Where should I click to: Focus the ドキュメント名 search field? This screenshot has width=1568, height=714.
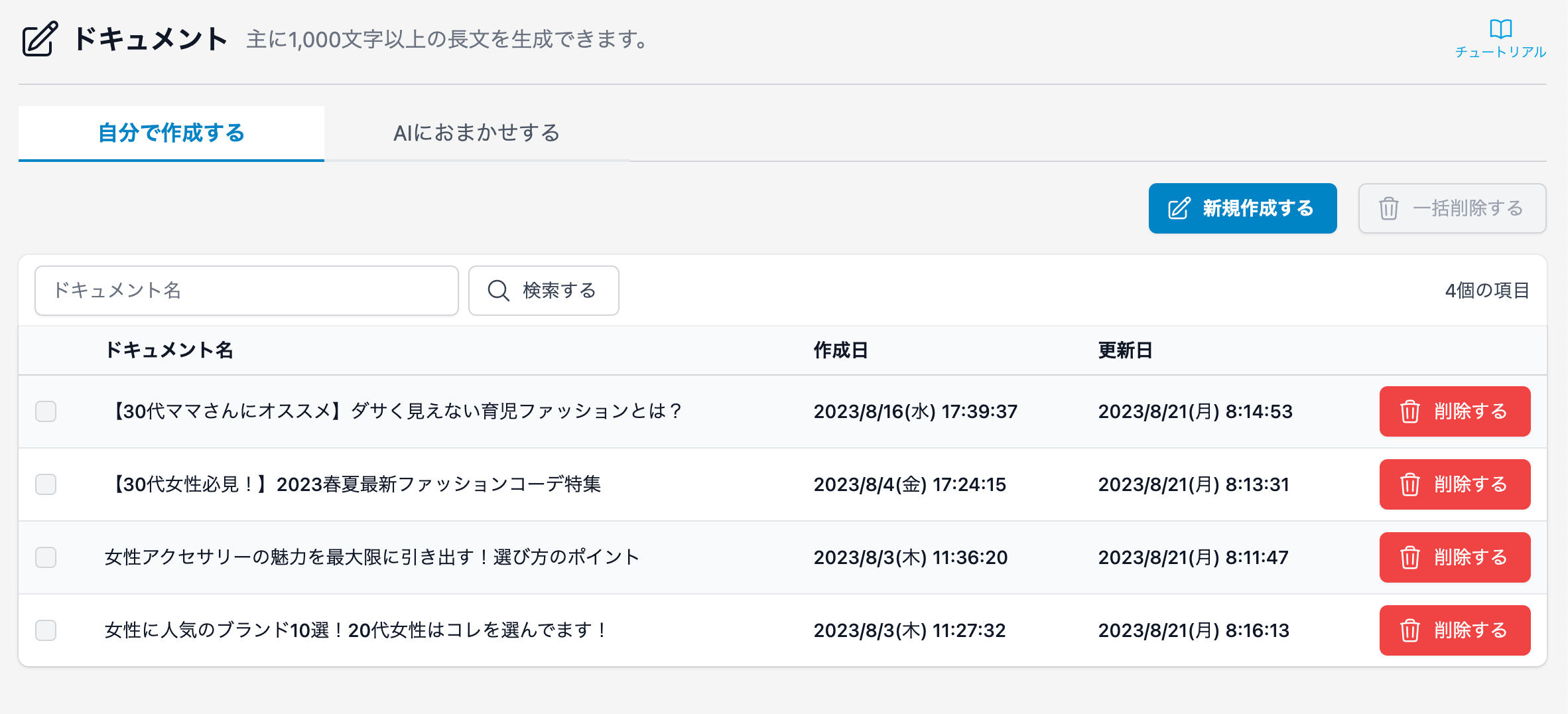[246, 291]
